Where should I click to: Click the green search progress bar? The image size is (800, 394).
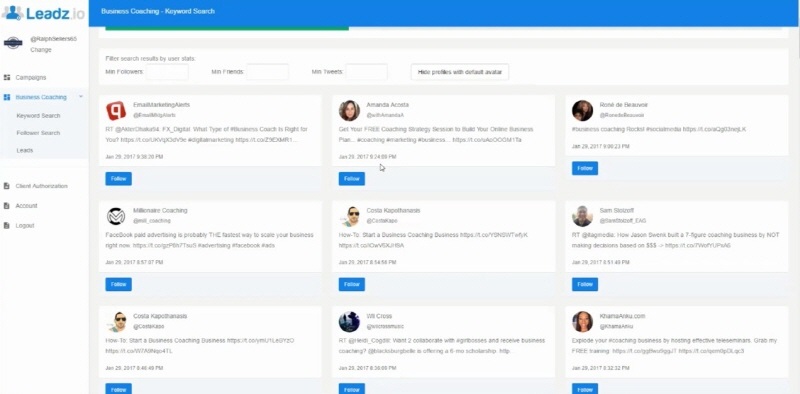pyautogui.click(x=227, y=29)
